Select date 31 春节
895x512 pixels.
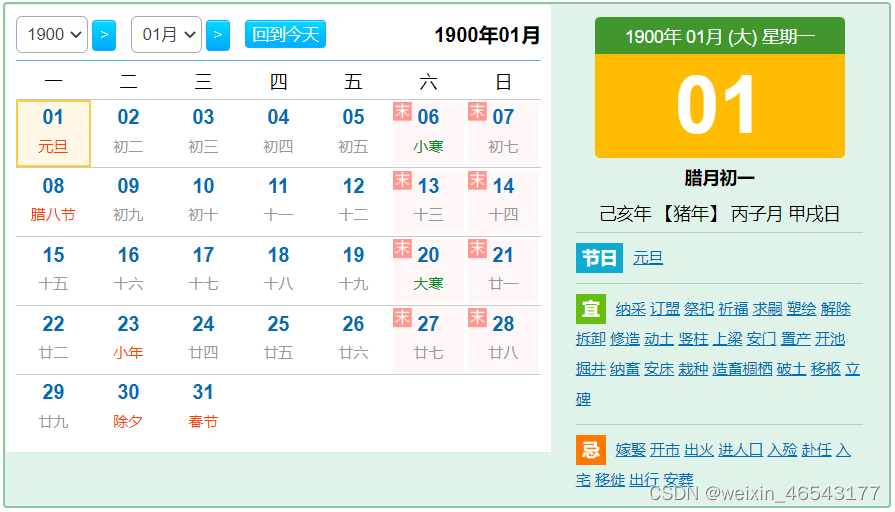(x=203, y=408)
